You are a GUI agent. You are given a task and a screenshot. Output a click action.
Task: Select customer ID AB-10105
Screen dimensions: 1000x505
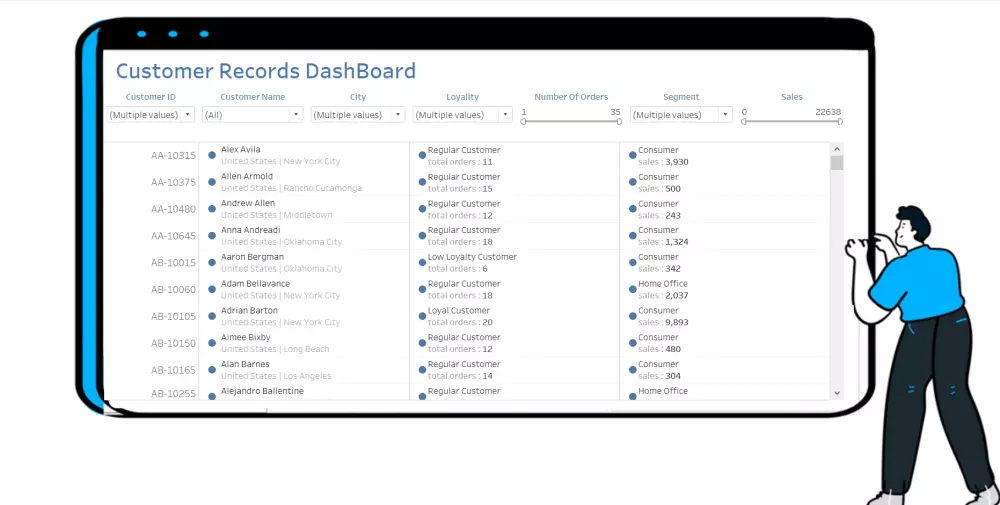point(173,316)
